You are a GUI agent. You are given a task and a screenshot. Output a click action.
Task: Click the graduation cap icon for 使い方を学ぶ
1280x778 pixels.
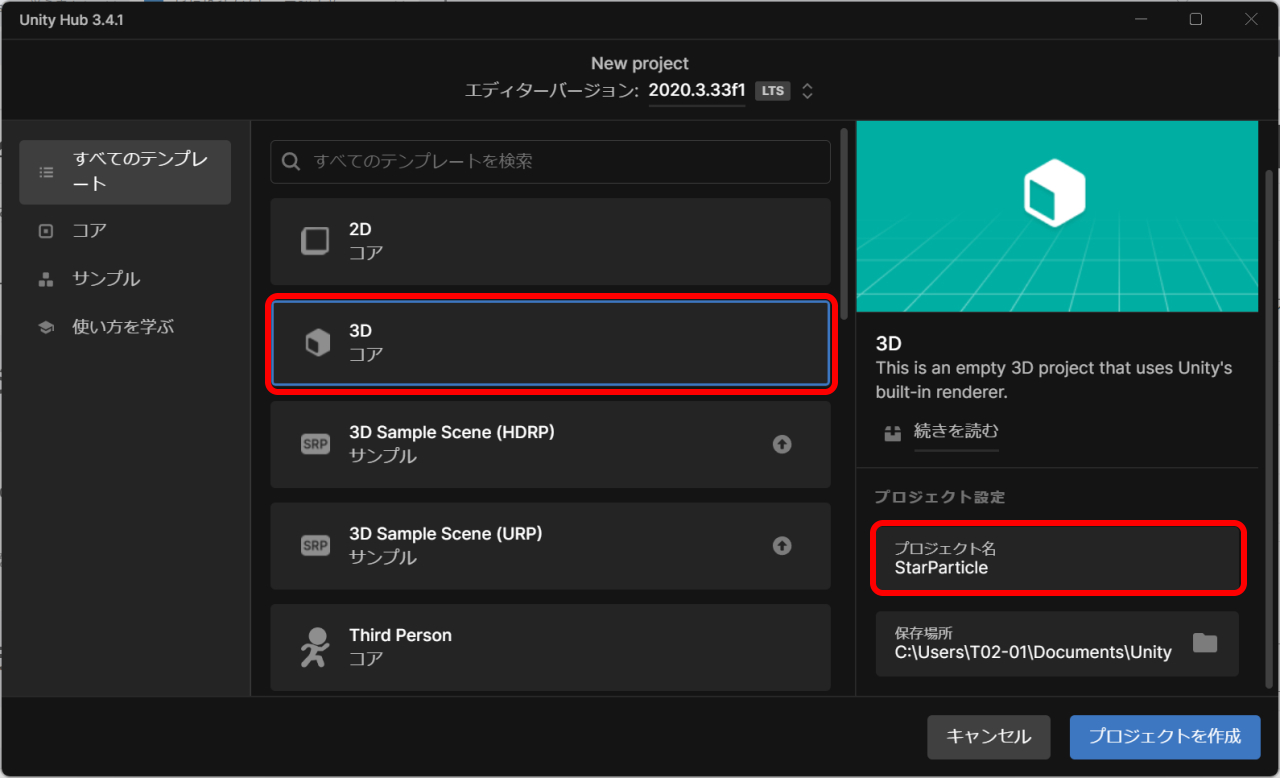click(x=46, y=327)
